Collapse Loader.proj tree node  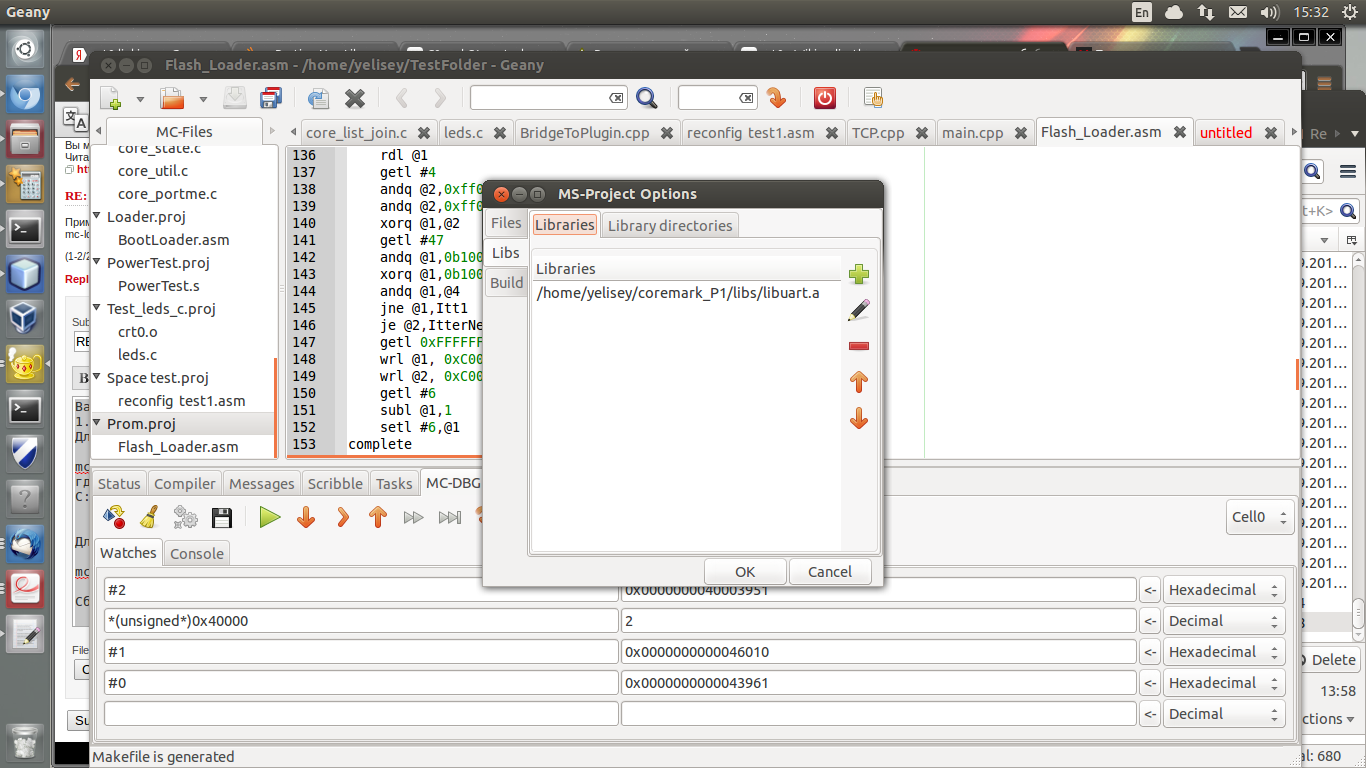(x=98, y=217)
